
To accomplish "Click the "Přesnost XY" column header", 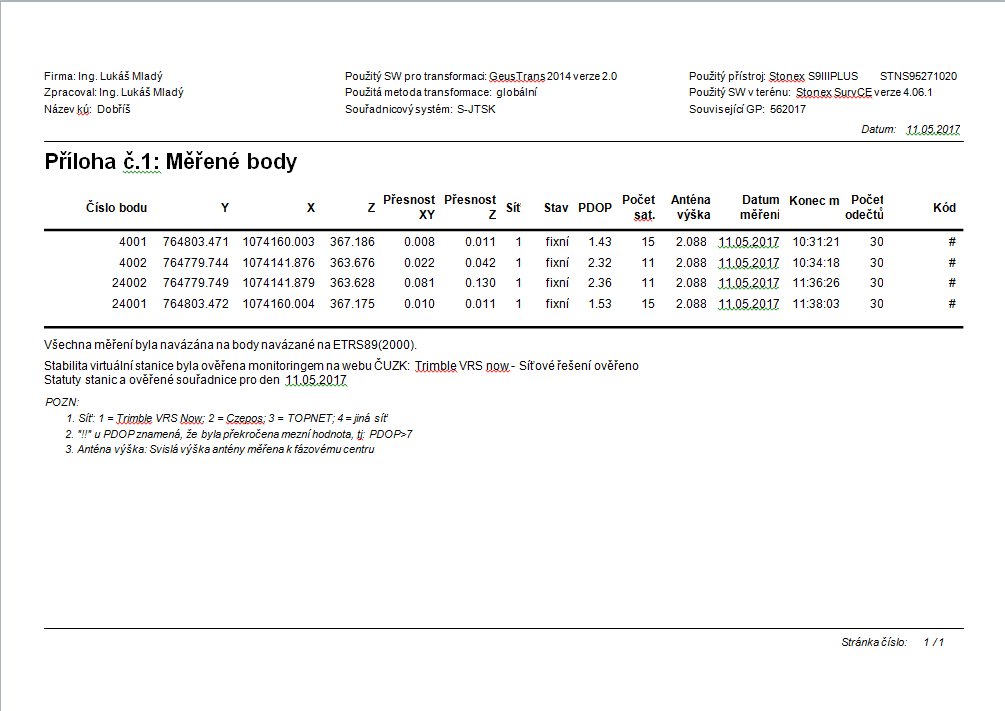I will (409, 207).
